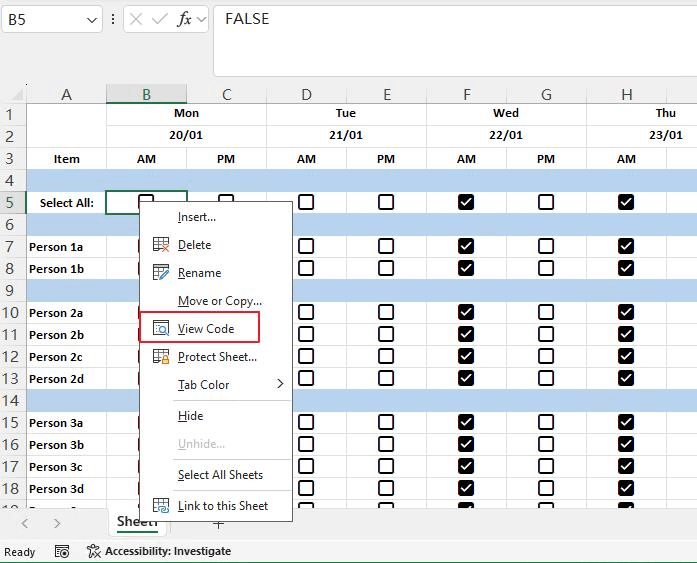Choose Select All Sheets menu entry
Image resolution: width=697 pixels, height=563 pixels.
[216, 475]
